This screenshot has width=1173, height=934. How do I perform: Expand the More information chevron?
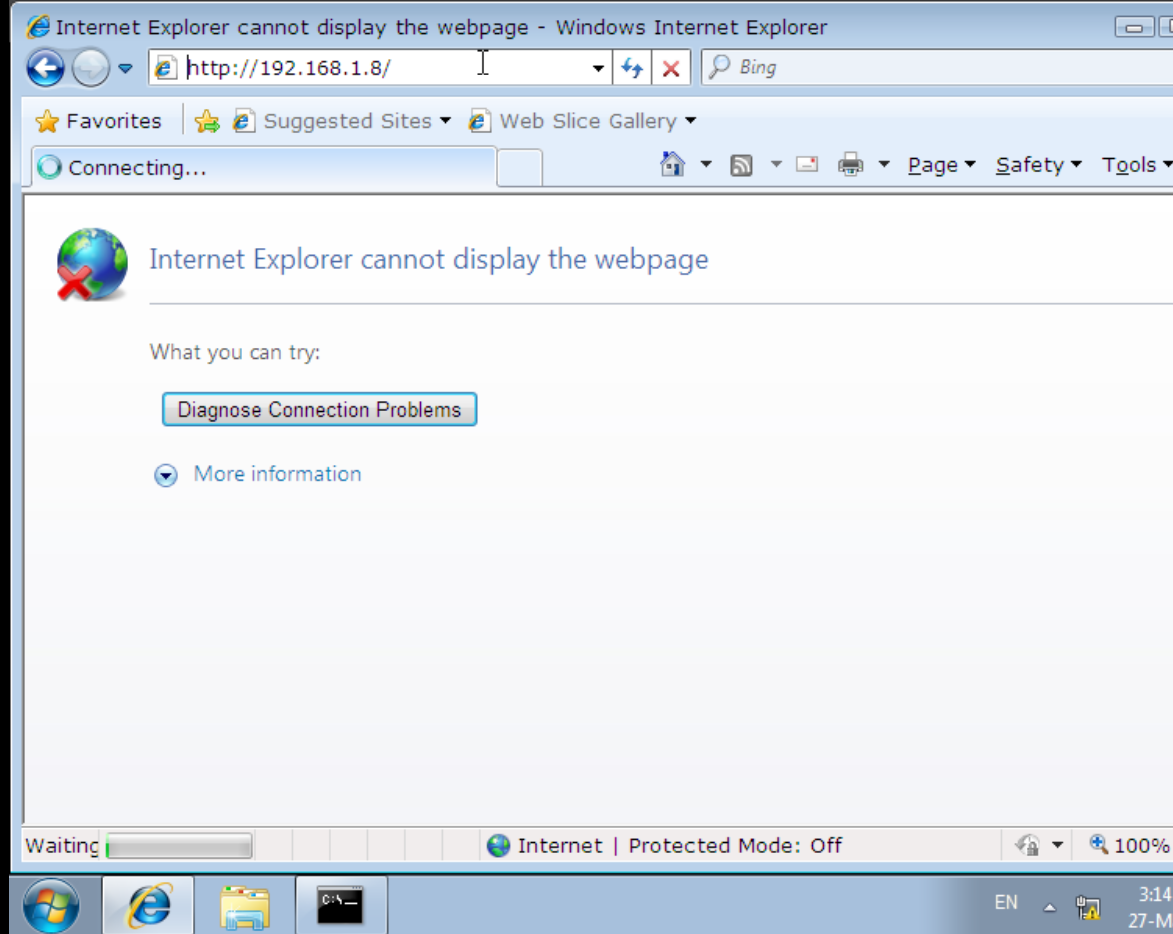[x=165, y=476]
